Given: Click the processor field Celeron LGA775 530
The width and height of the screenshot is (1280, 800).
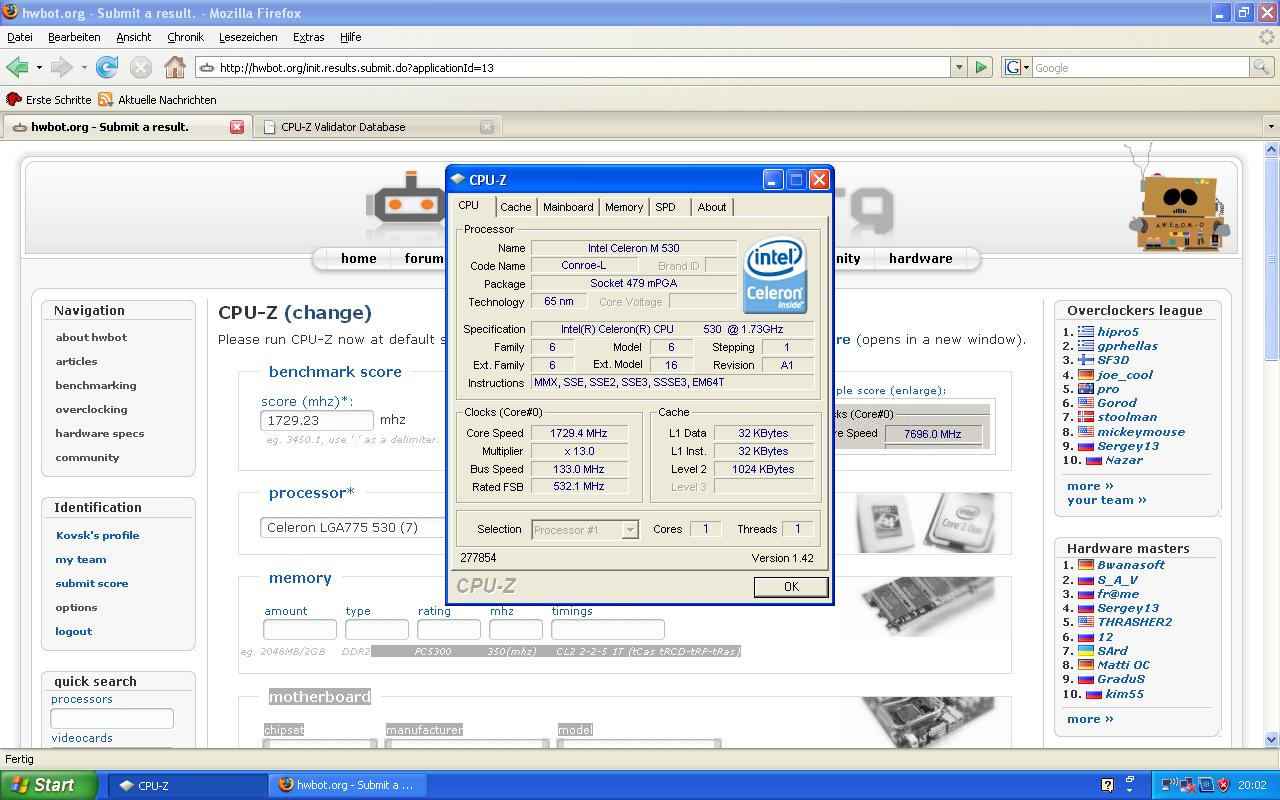Looking at the screenshot, I should [x=353, y=527].
